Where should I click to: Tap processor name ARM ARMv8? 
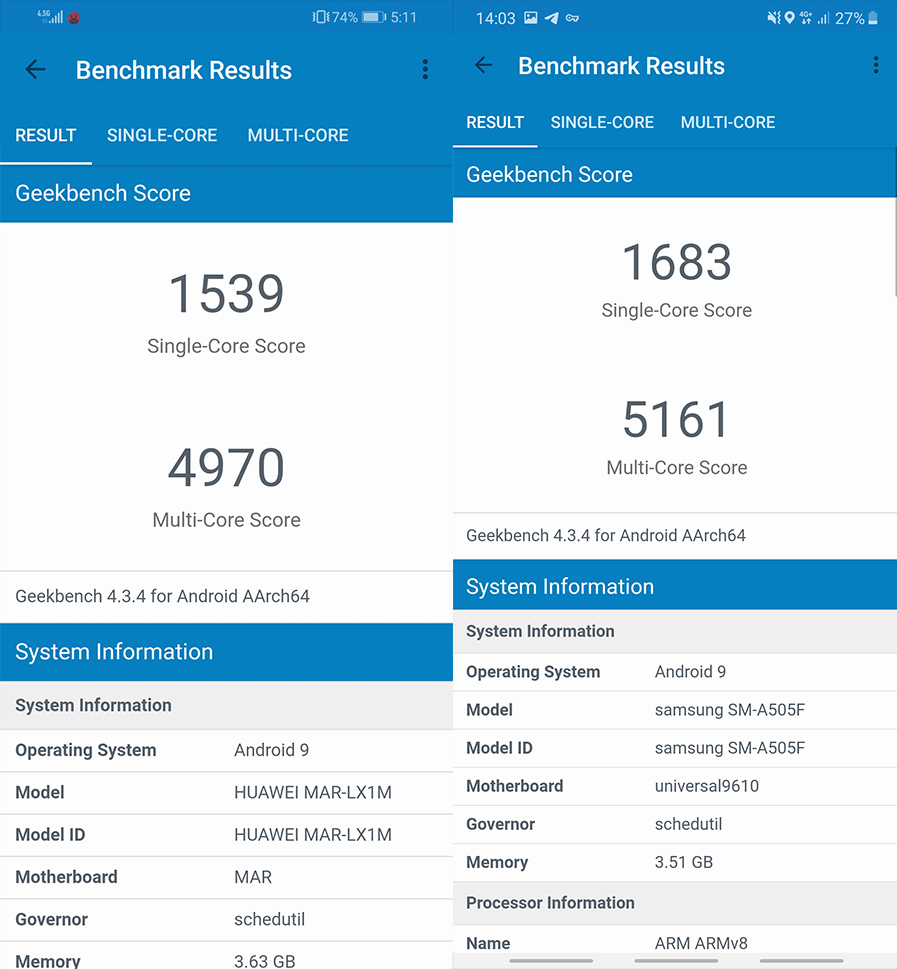pyautogui.click(x=701, y=944)
